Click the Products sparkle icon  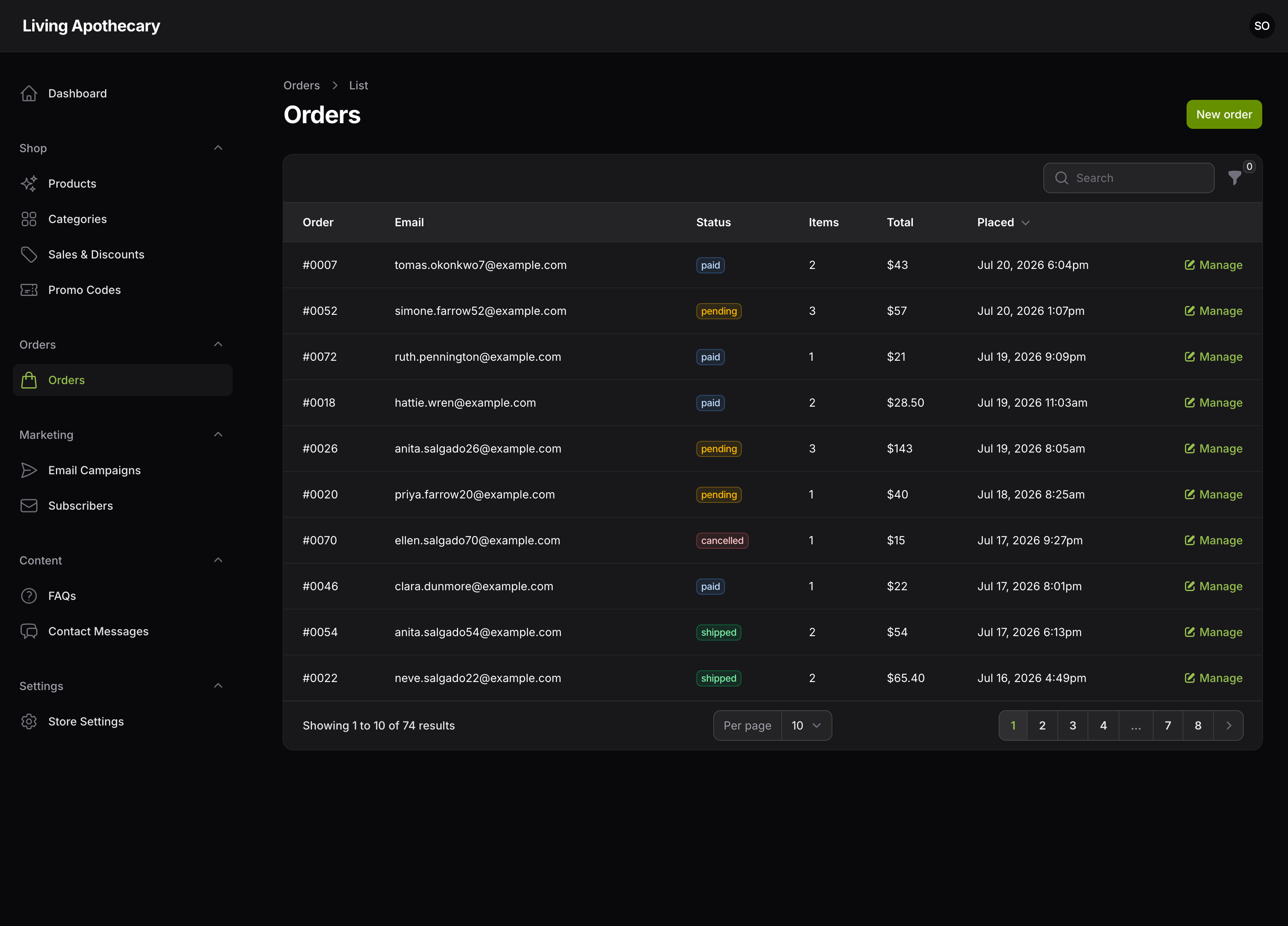(x=29, y=184)
